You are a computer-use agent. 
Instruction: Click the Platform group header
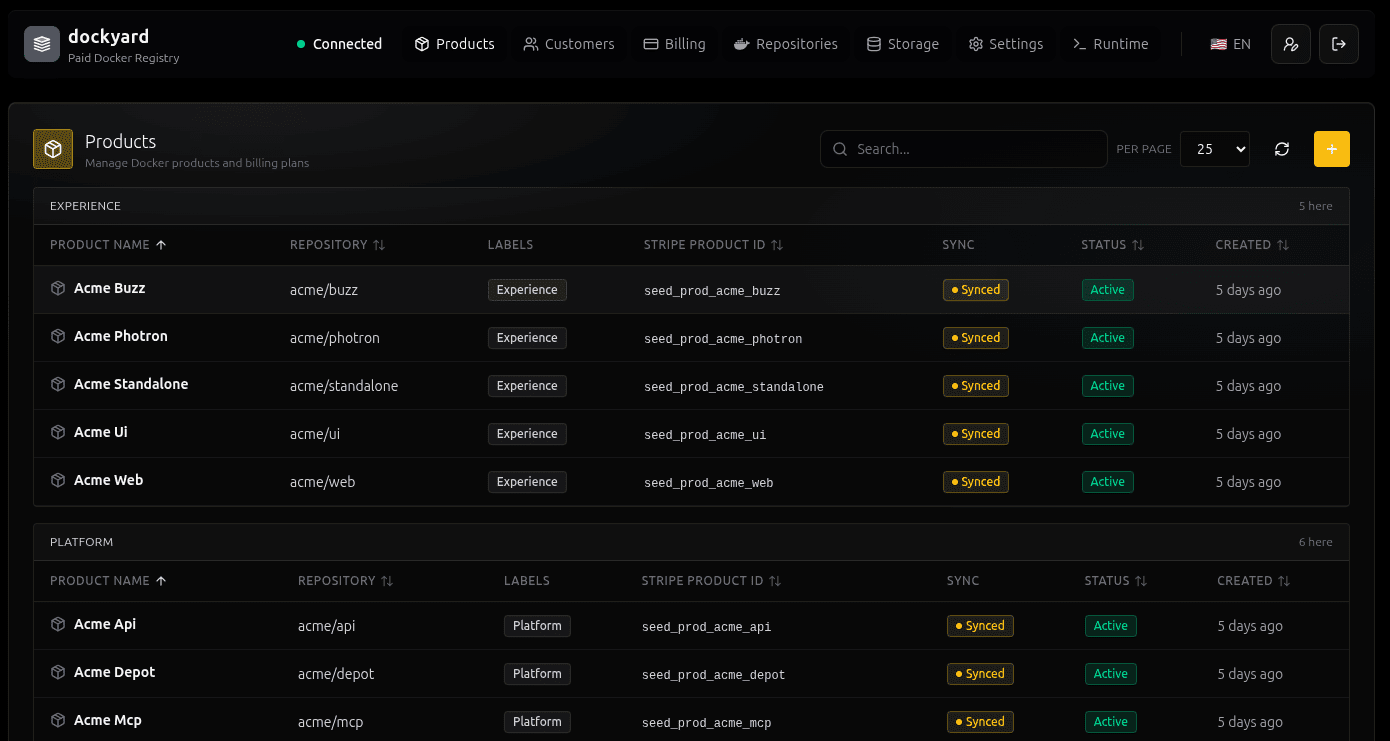[691, 542]
